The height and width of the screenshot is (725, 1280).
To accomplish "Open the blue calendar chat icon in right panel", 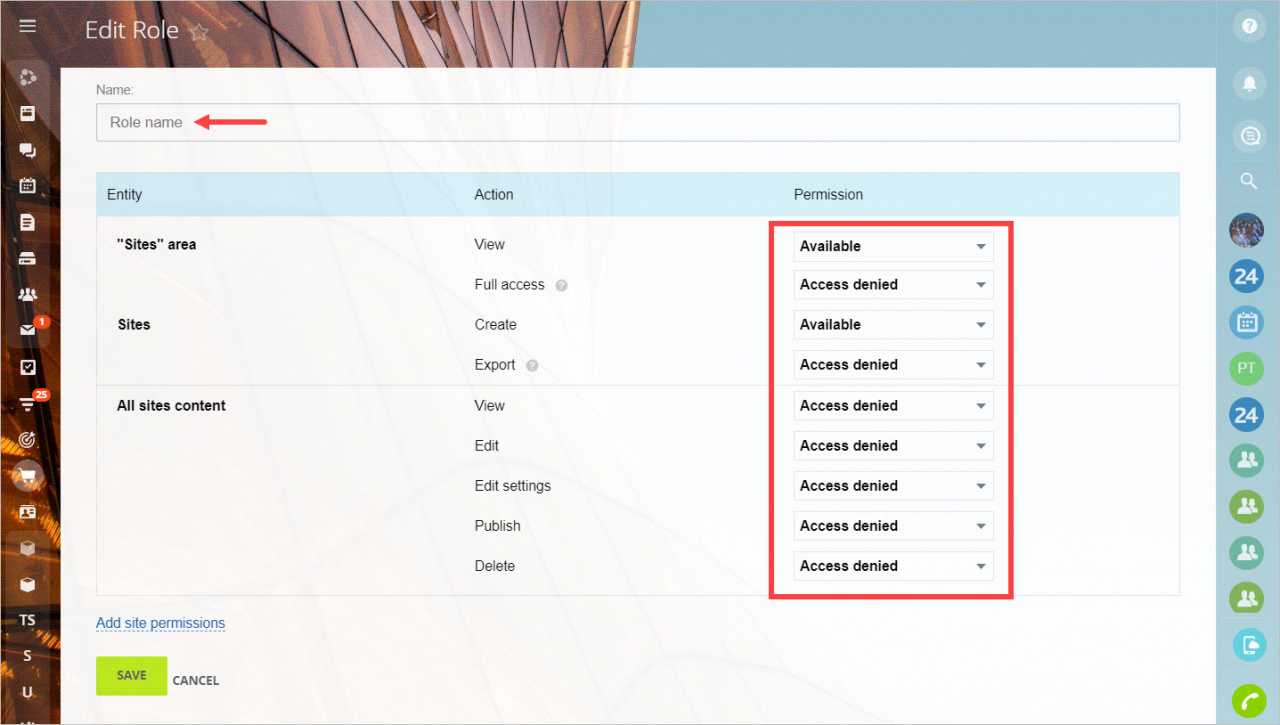I will tap(1246, 322).
